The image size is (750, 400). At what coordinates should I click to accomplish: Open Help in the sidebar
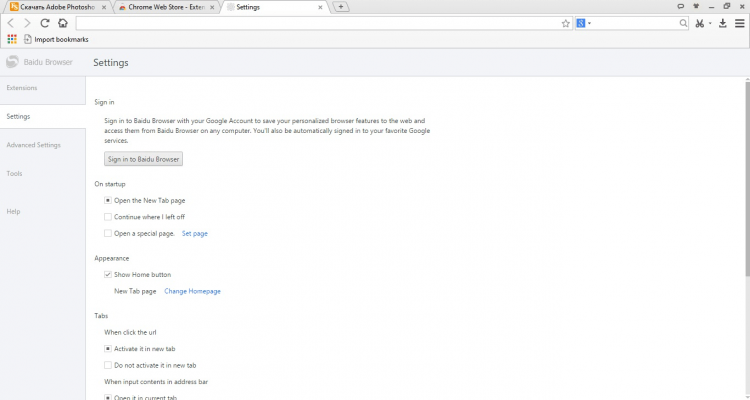coord(13,211)
